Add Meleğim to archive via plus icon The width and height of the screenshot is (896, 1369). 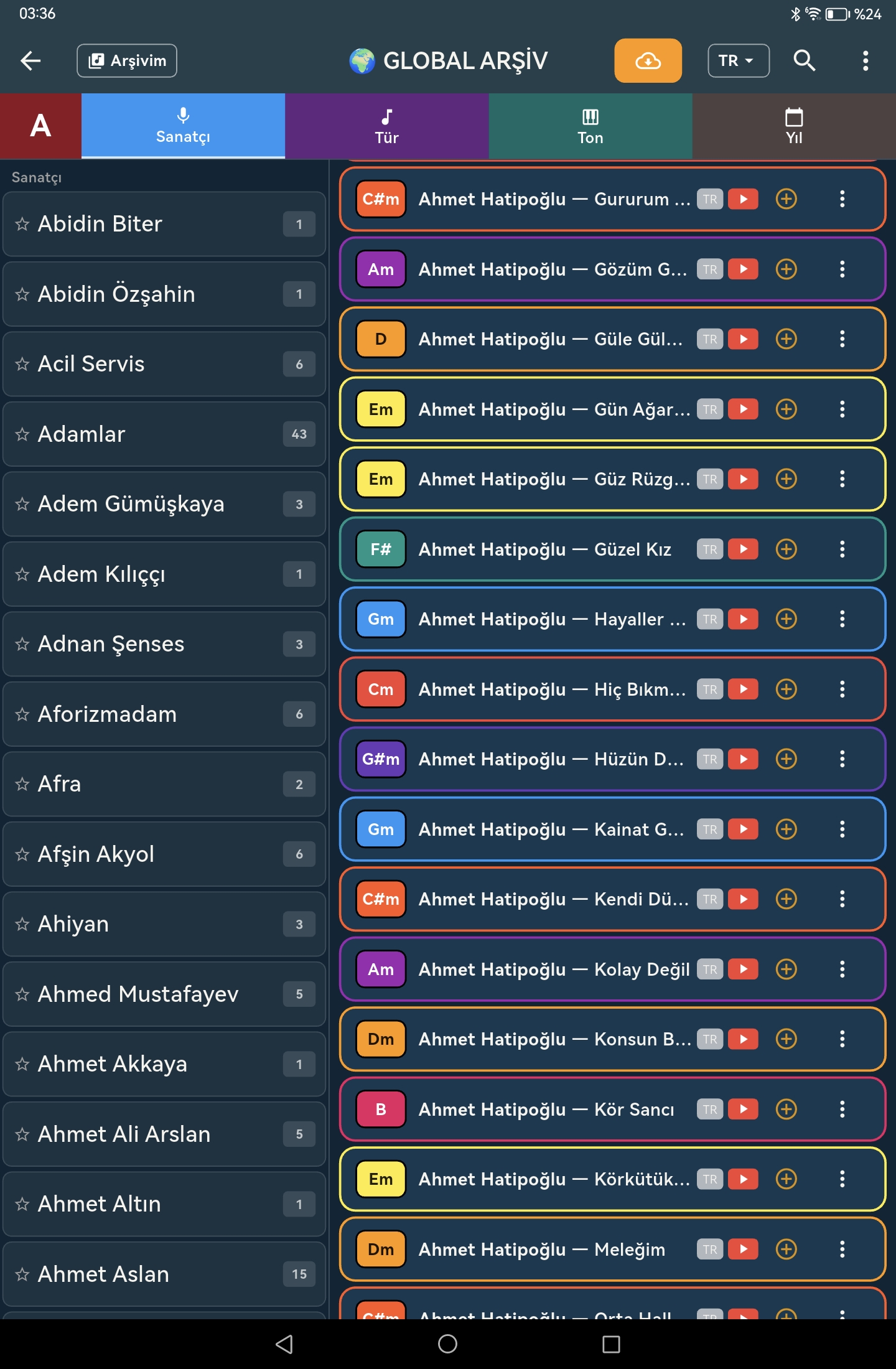coord(786,1249)
